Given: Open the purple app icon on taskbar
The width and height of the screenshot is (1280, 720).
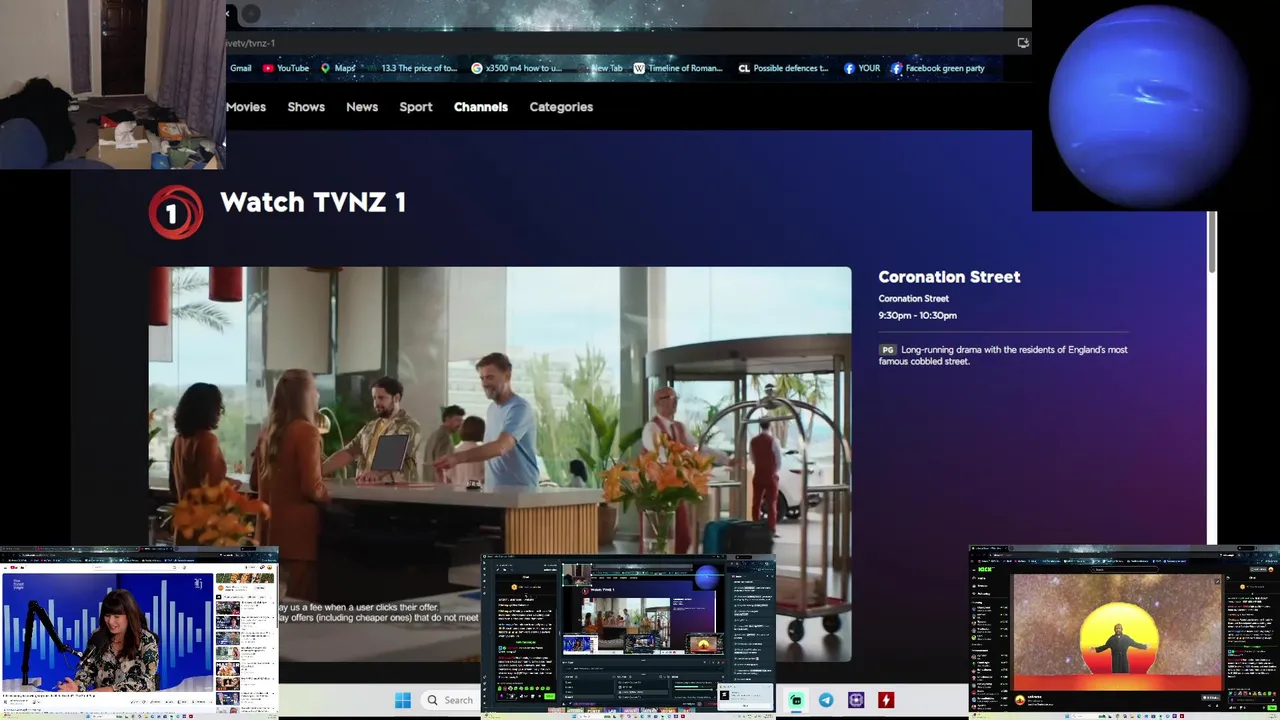Looking at the screenshot, I should [856, 700].
